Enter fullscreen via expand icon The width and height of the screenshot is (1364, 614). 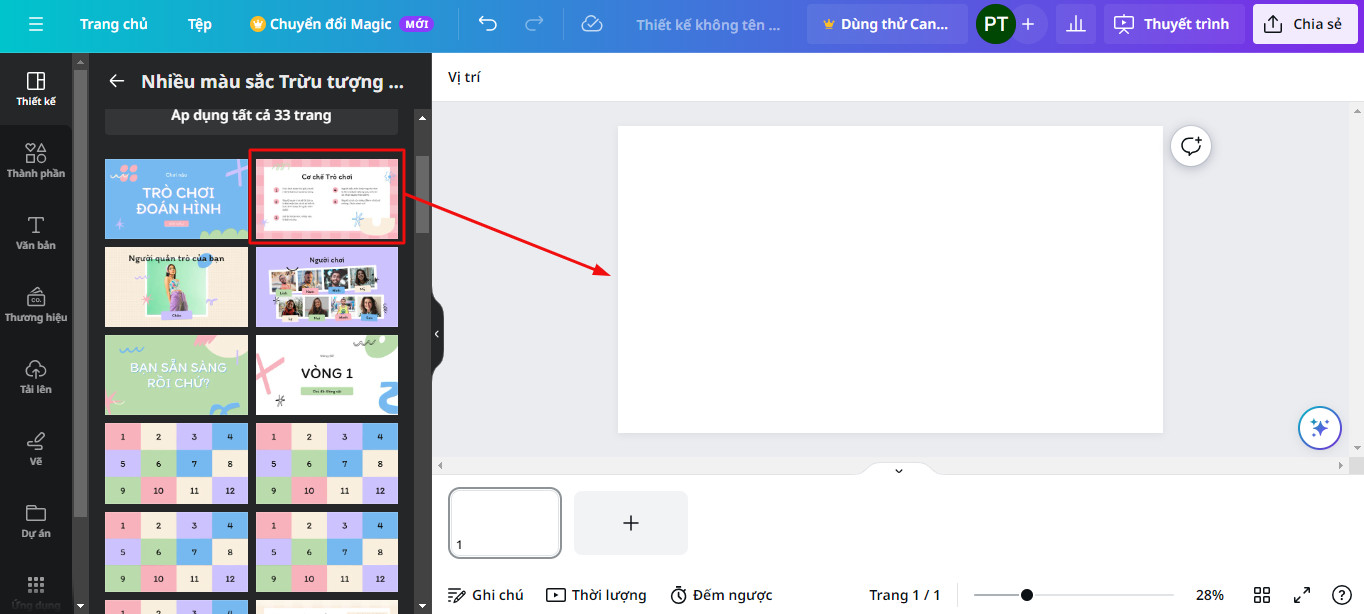click(1302, 594)
